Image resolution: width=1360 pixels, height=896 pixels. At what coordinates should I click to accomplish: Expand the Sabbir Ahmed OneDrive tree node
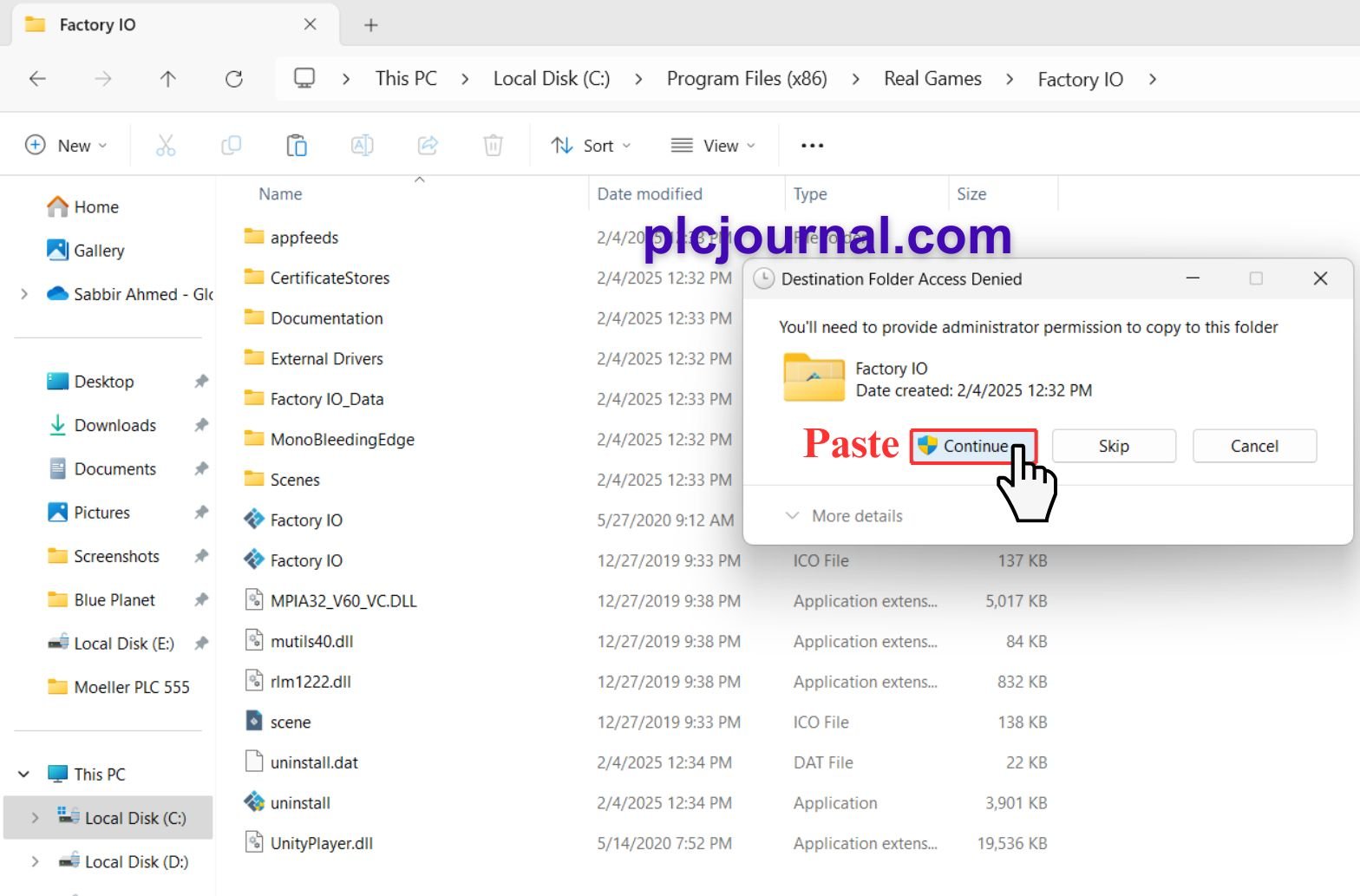[x=24, y=294]
